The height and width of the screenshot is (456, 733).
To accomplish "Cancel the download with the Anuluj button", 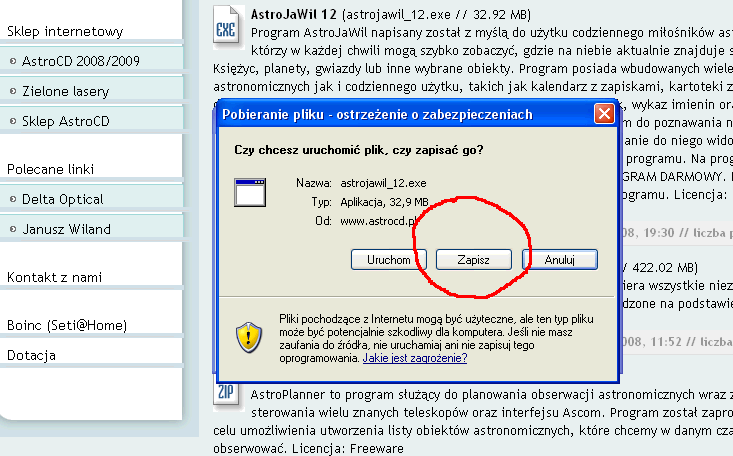I will 560,260.
